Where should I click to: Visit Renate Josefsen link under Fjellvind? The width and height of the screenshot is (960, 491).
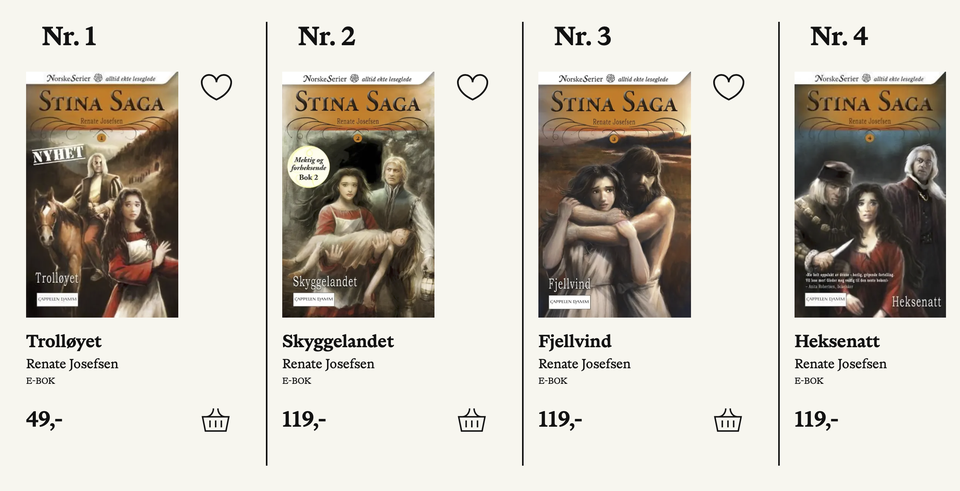click(x=584, y=364)
